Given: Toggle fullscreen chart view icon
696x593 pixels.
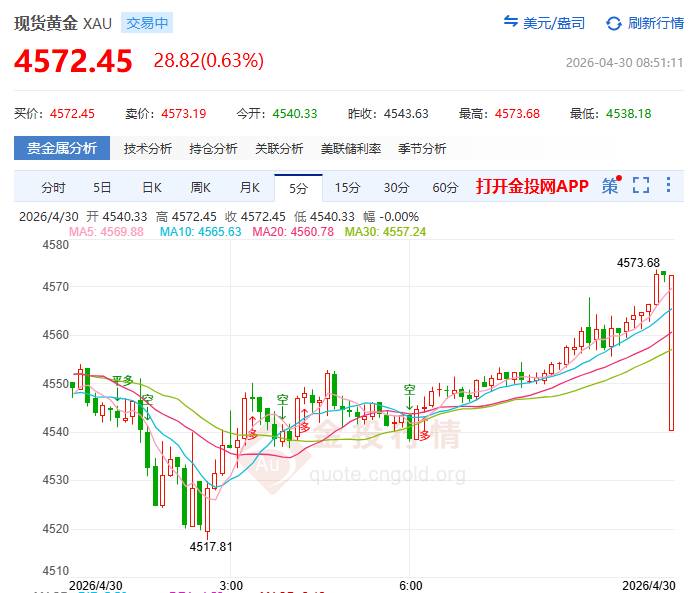Looking at the screenshot, I should coord(641,185).
